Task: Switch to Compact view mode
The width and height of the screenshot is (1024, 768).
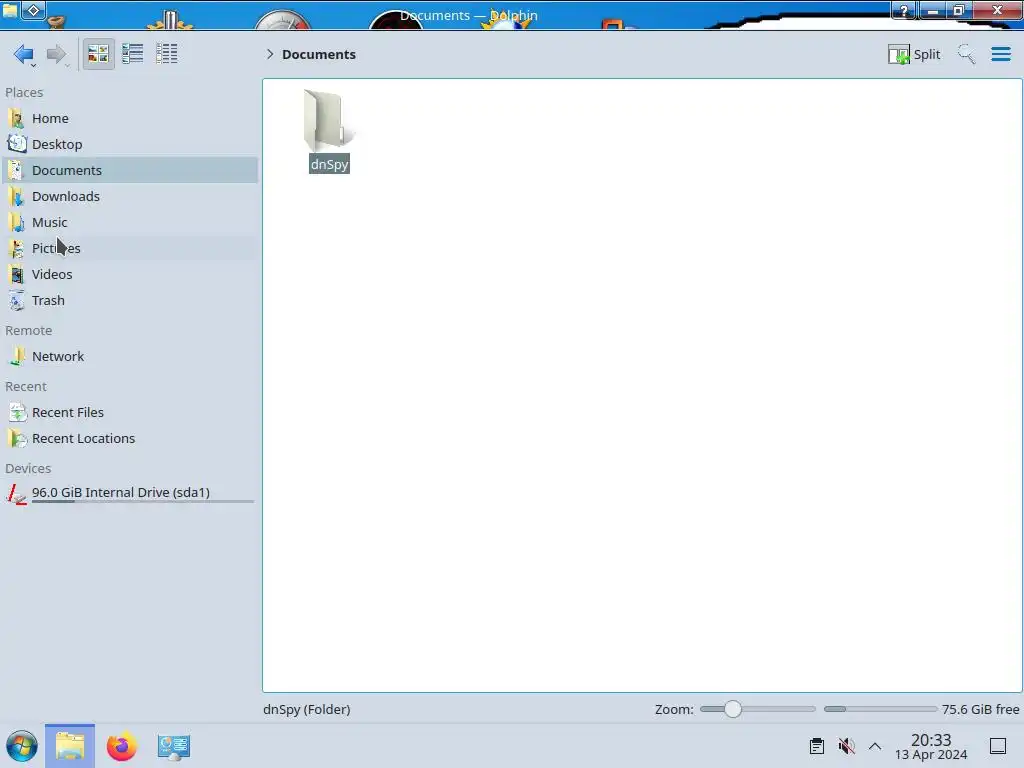Action: (x=133, y=54)
